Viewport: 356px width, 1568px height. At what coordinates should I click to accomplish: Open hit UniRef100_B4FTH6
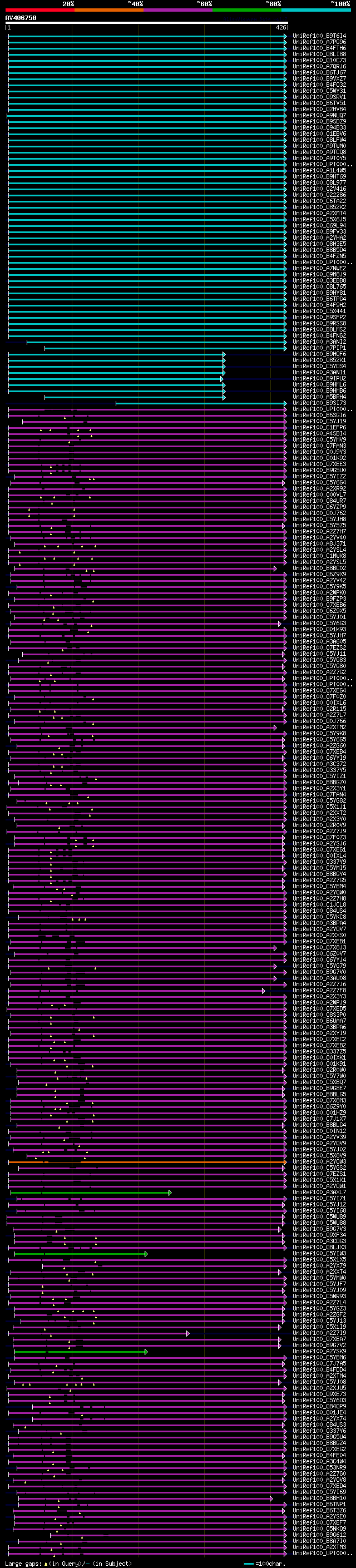(319, 48)
